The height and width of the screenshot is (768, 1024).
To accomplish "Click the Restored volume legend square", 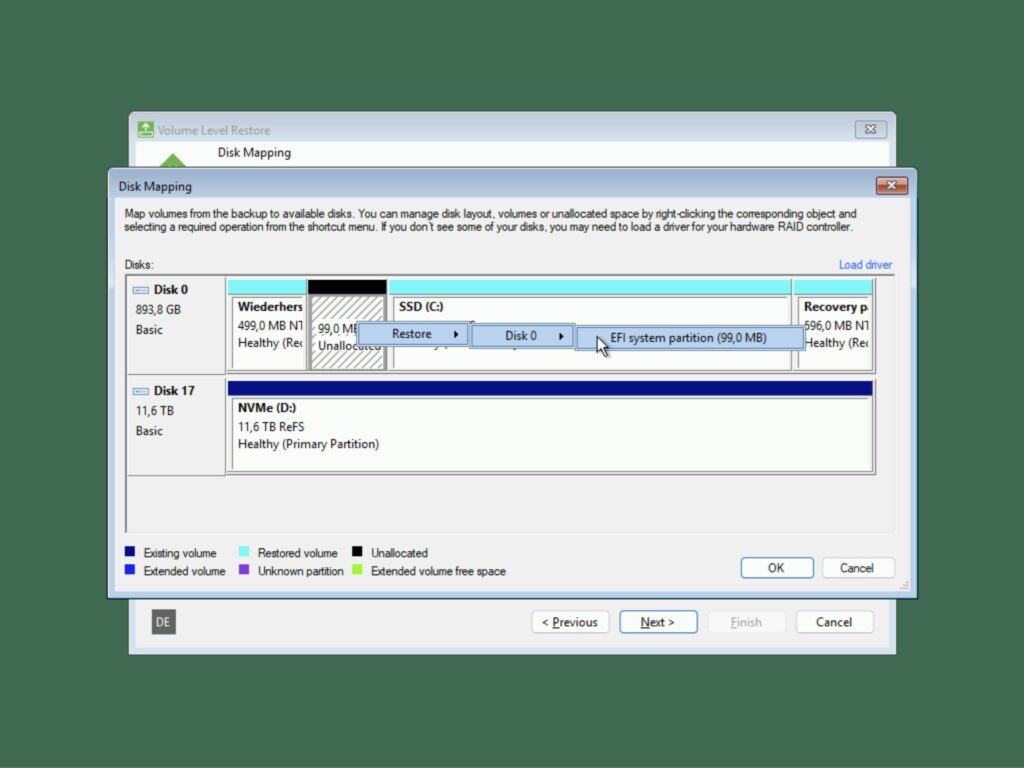I will [243, 552].
